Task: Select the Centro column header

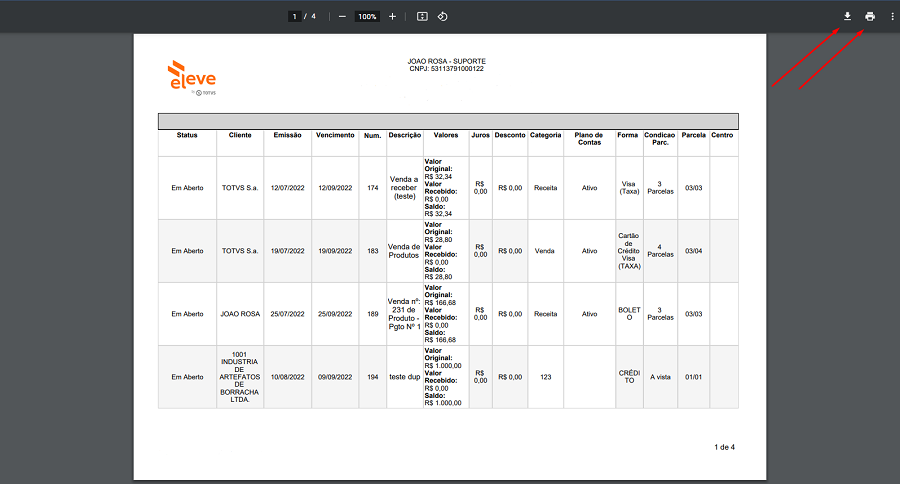Action: click(x=722, y=135)
